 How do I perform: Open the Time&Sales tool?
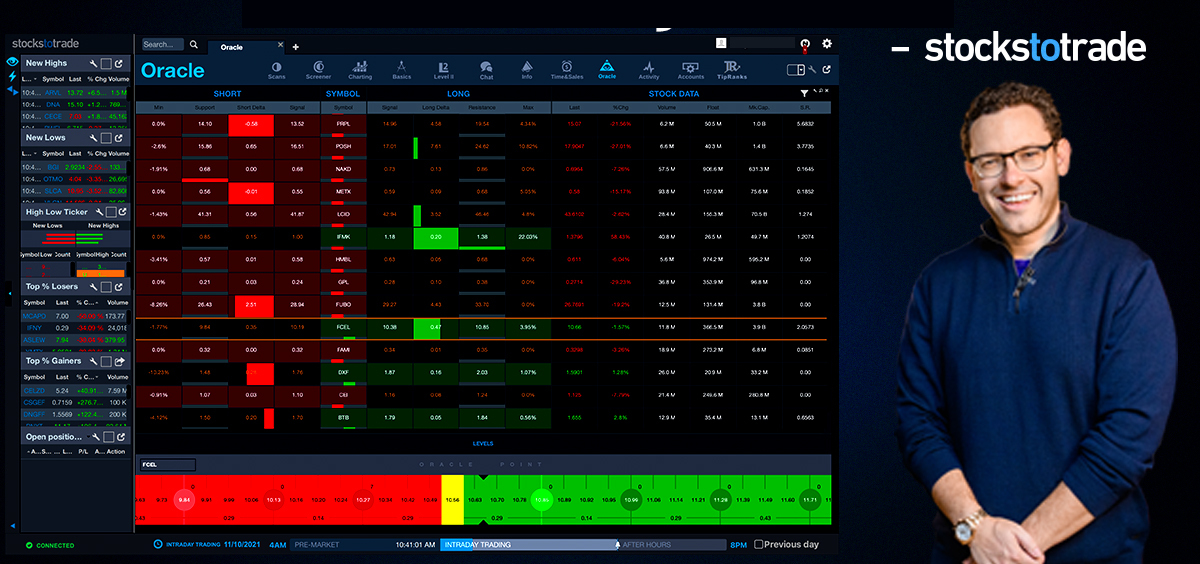coord(566,69)
